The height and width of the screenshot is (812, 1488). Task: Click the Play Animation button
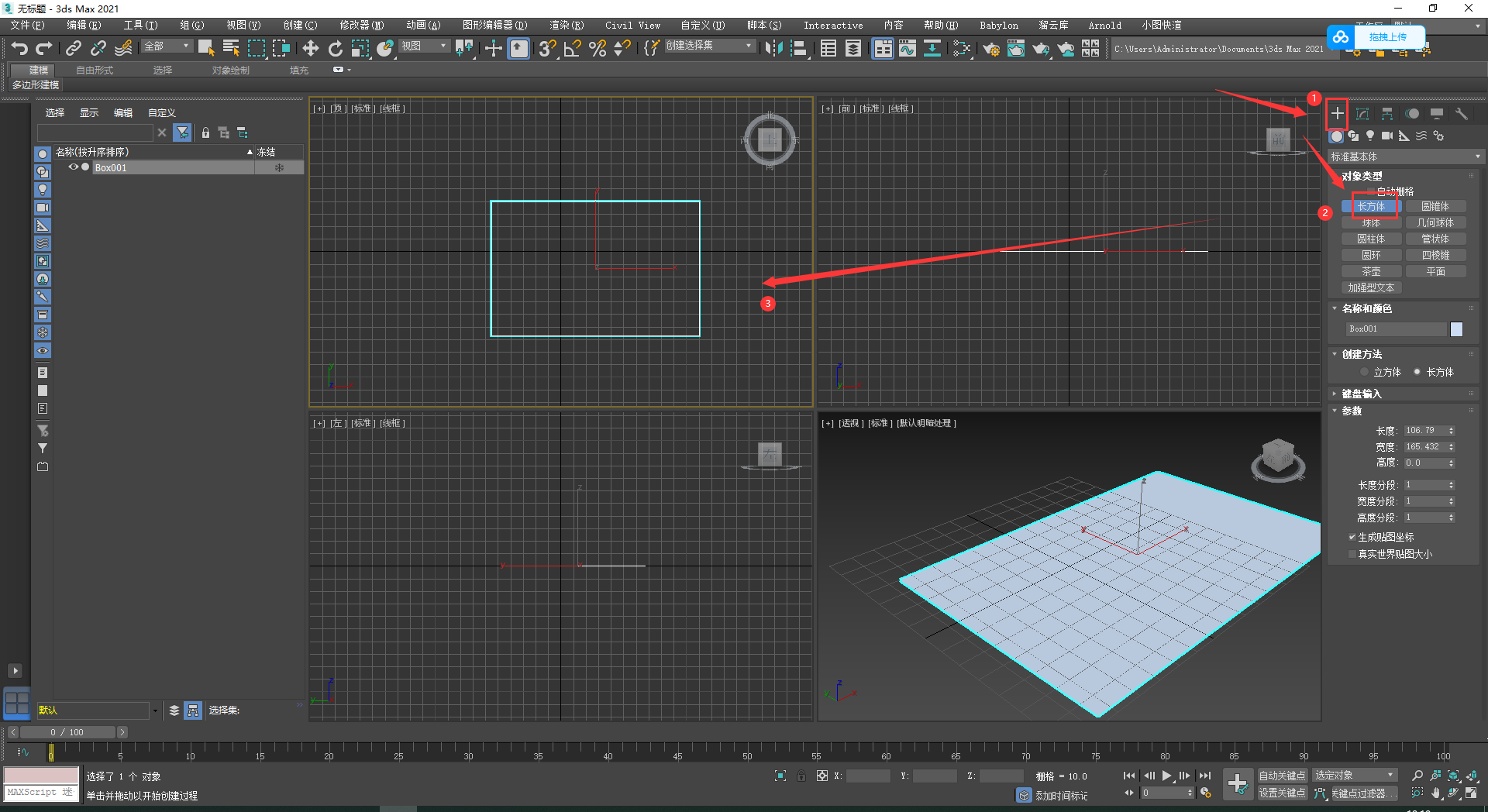1166,776
